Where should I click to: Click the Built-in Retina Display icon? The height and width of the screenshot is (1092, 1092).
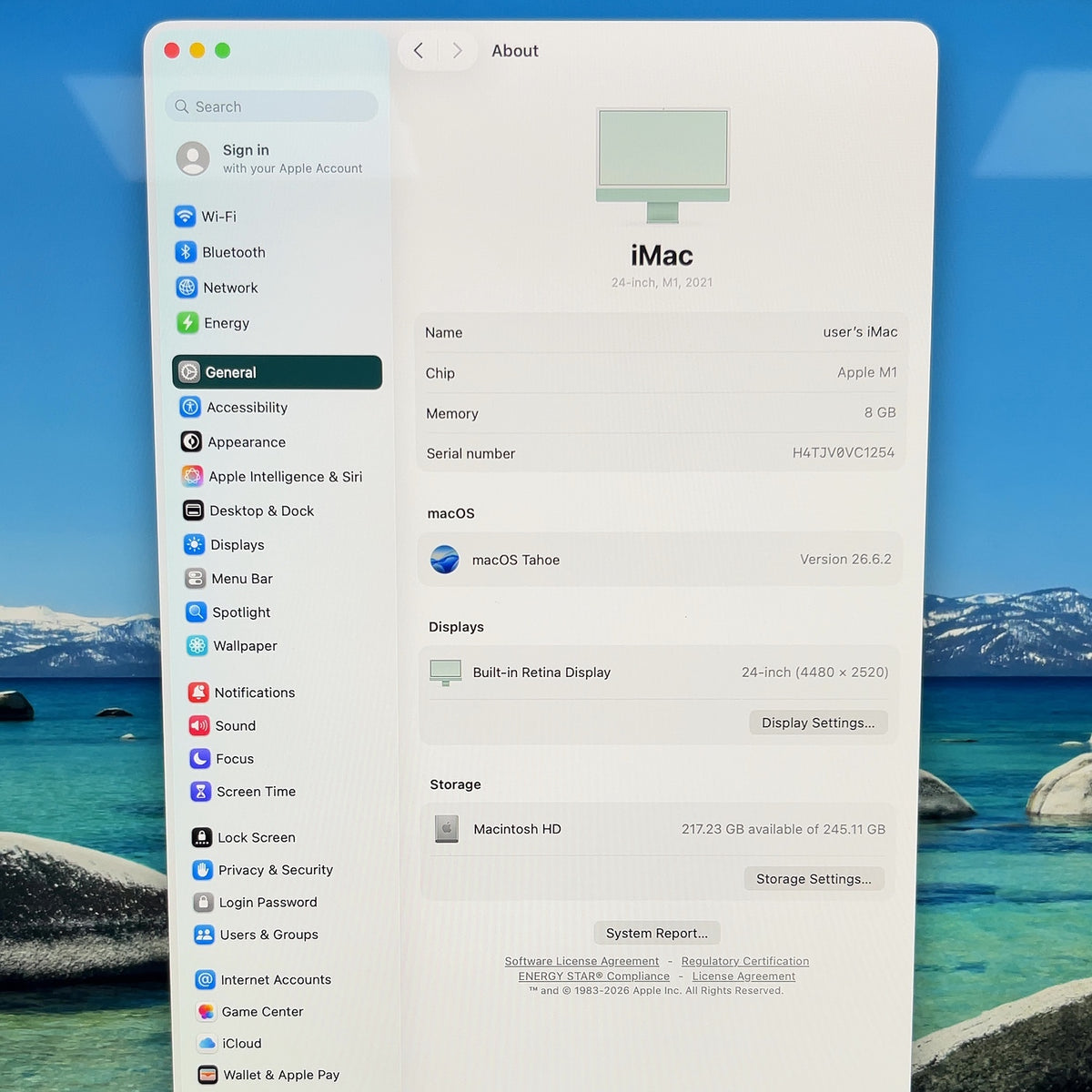pyautogui.click(x=446, y=672)
